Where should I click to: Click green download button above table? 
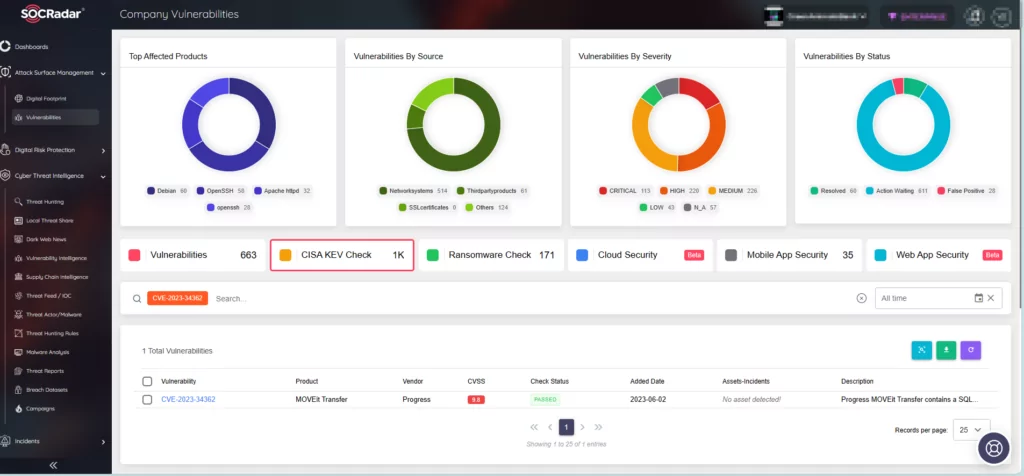(x=946, y=350)
